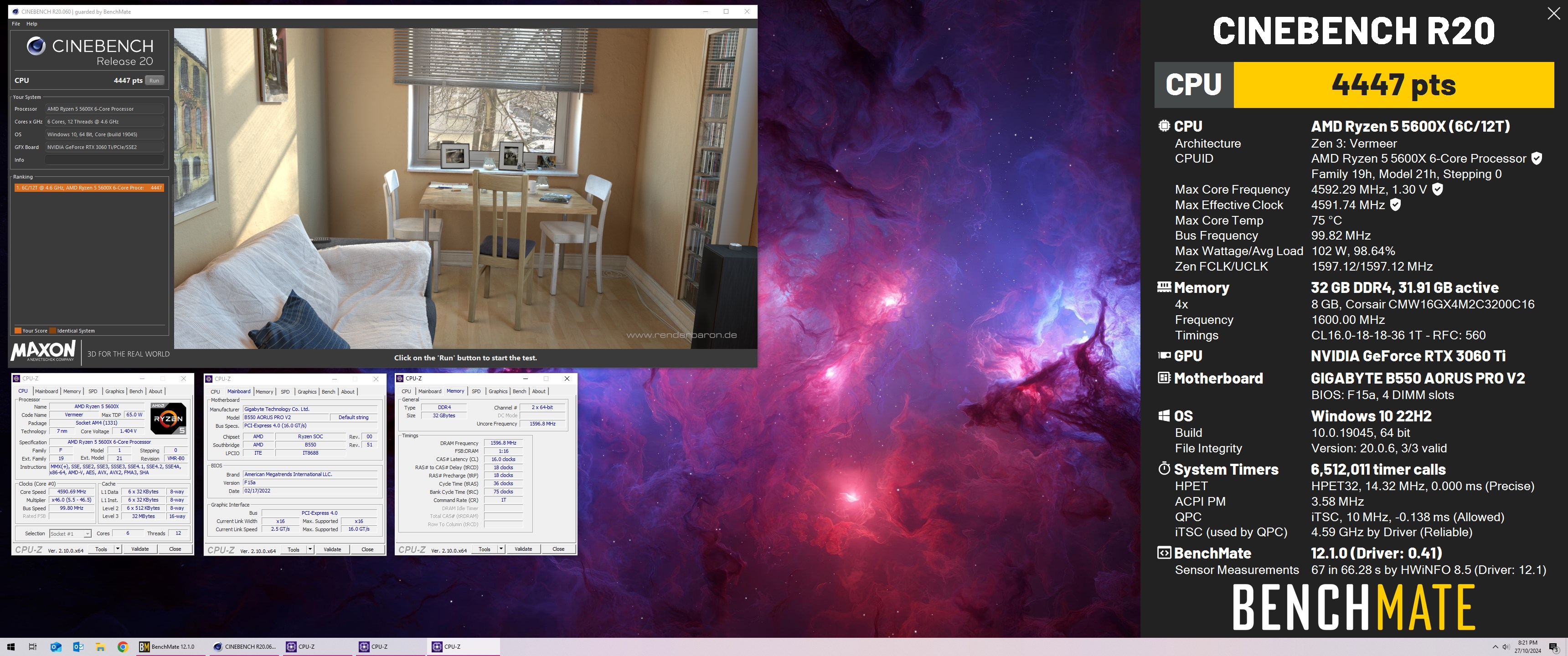This screenshot has height=656, width=1568.
Task: Open the taskbar volume control
Action: [x=1505, y=647]
